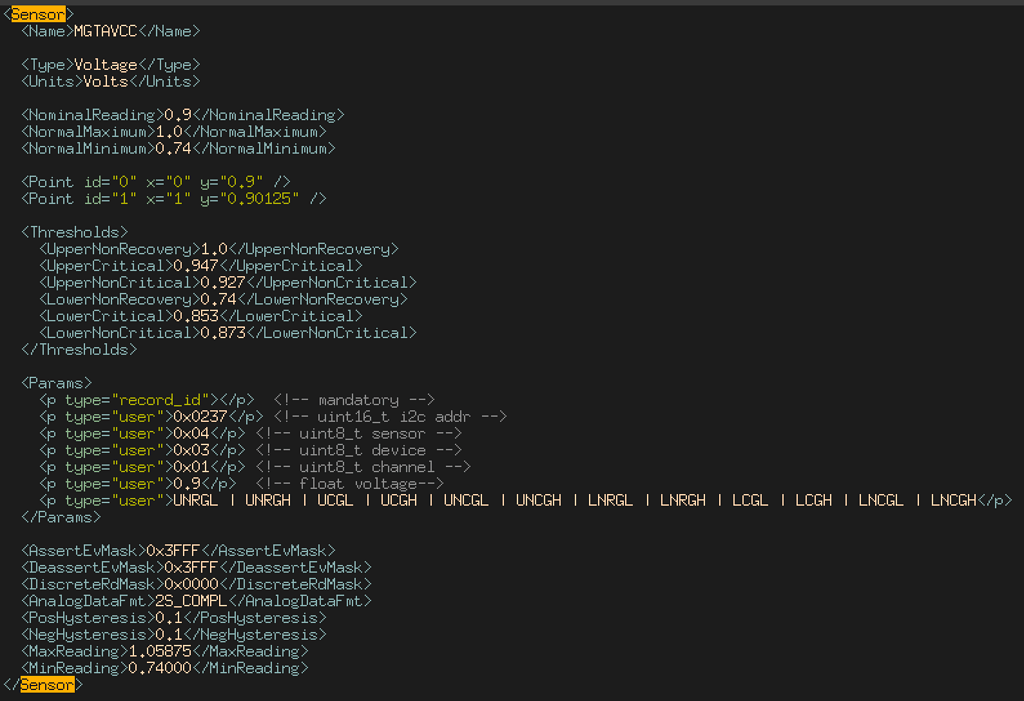The image size is (1024, 701).
Task: Select the channel param value 0x01
Action: 191,467
